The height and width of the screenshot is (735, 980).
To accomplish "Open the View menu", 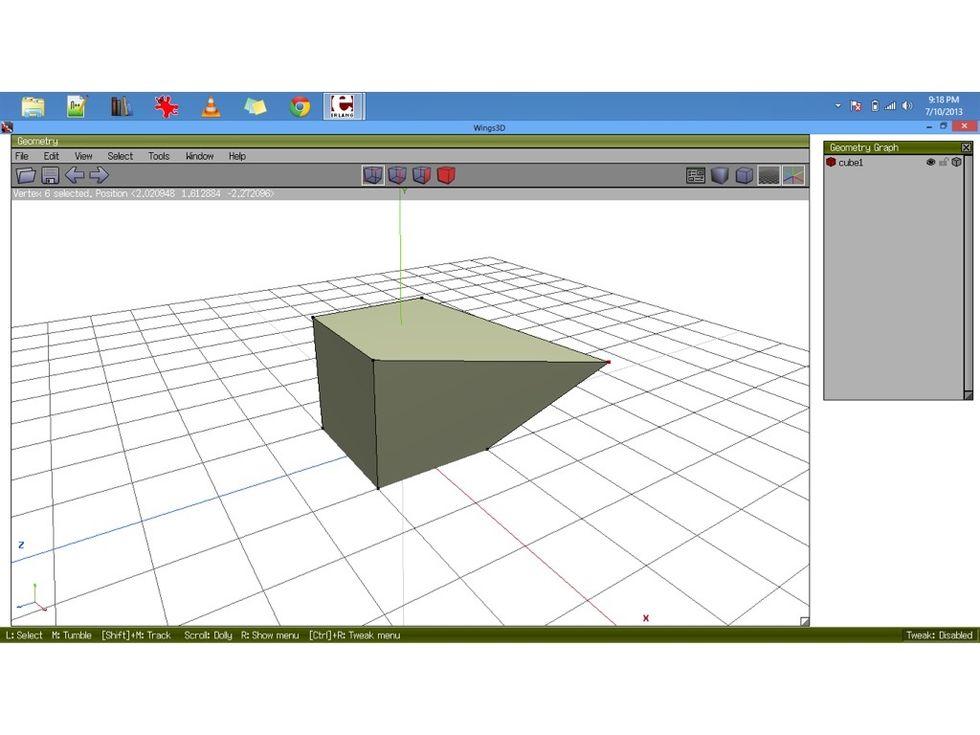I will coord(83,156).
